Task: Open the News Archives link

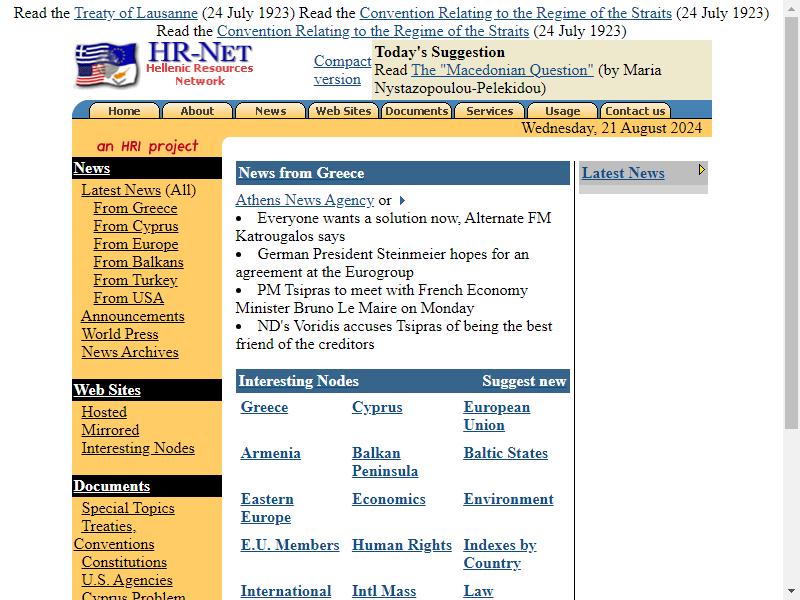Action: (x=130, y=352)
